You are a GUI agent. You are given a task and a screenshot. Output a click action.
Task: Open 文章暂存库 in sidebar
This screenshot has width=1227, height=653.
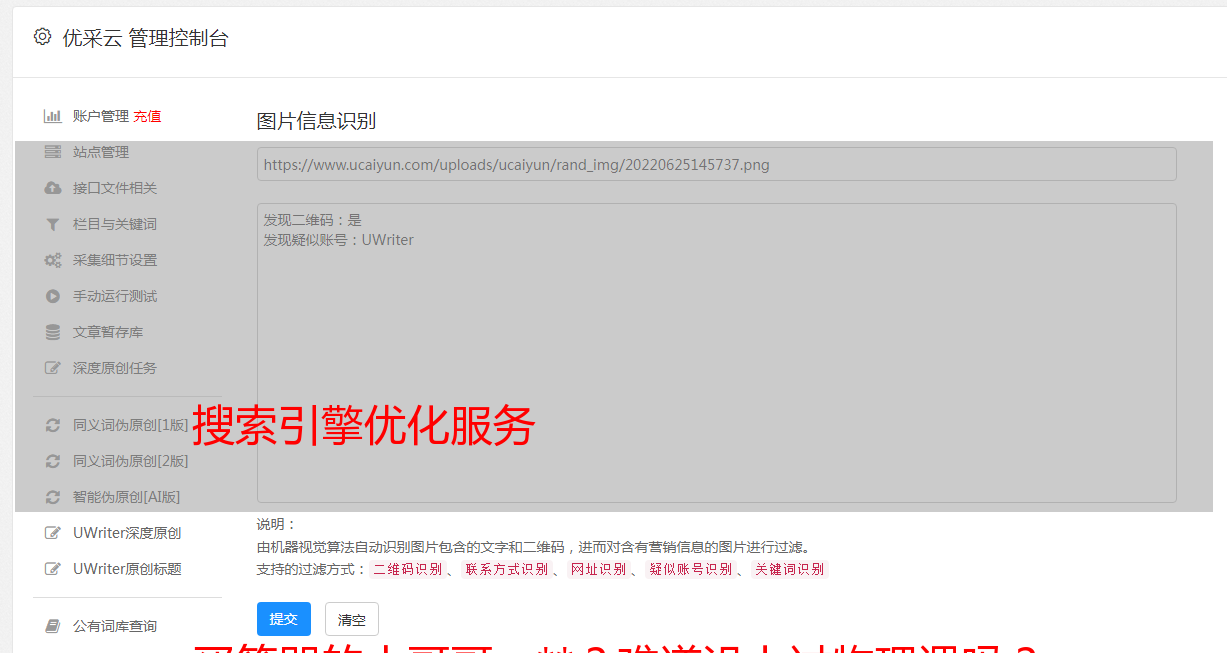pyautogui.click(x=108, y=332)
